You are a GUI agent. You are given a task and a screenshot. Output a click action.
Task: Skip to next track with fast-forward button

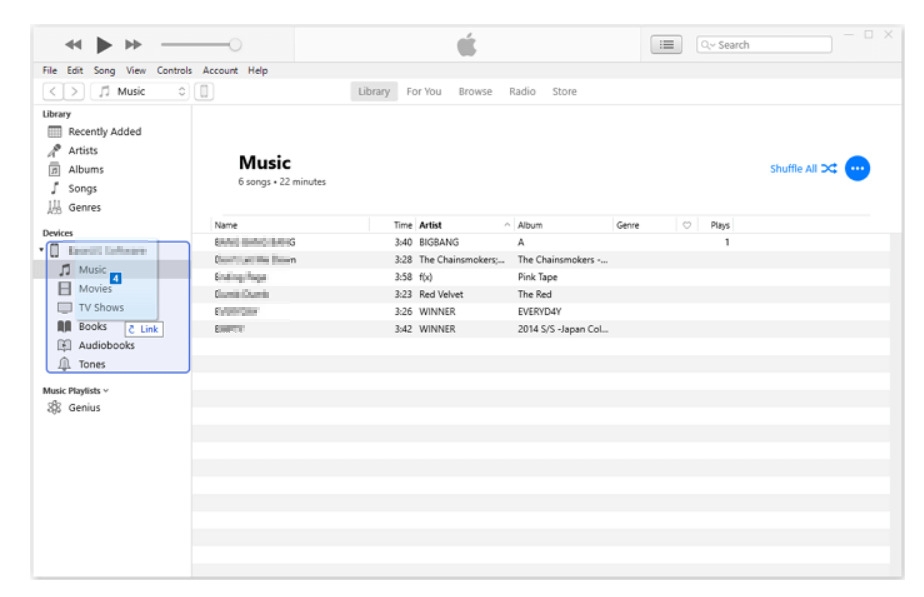coord(133,45)
